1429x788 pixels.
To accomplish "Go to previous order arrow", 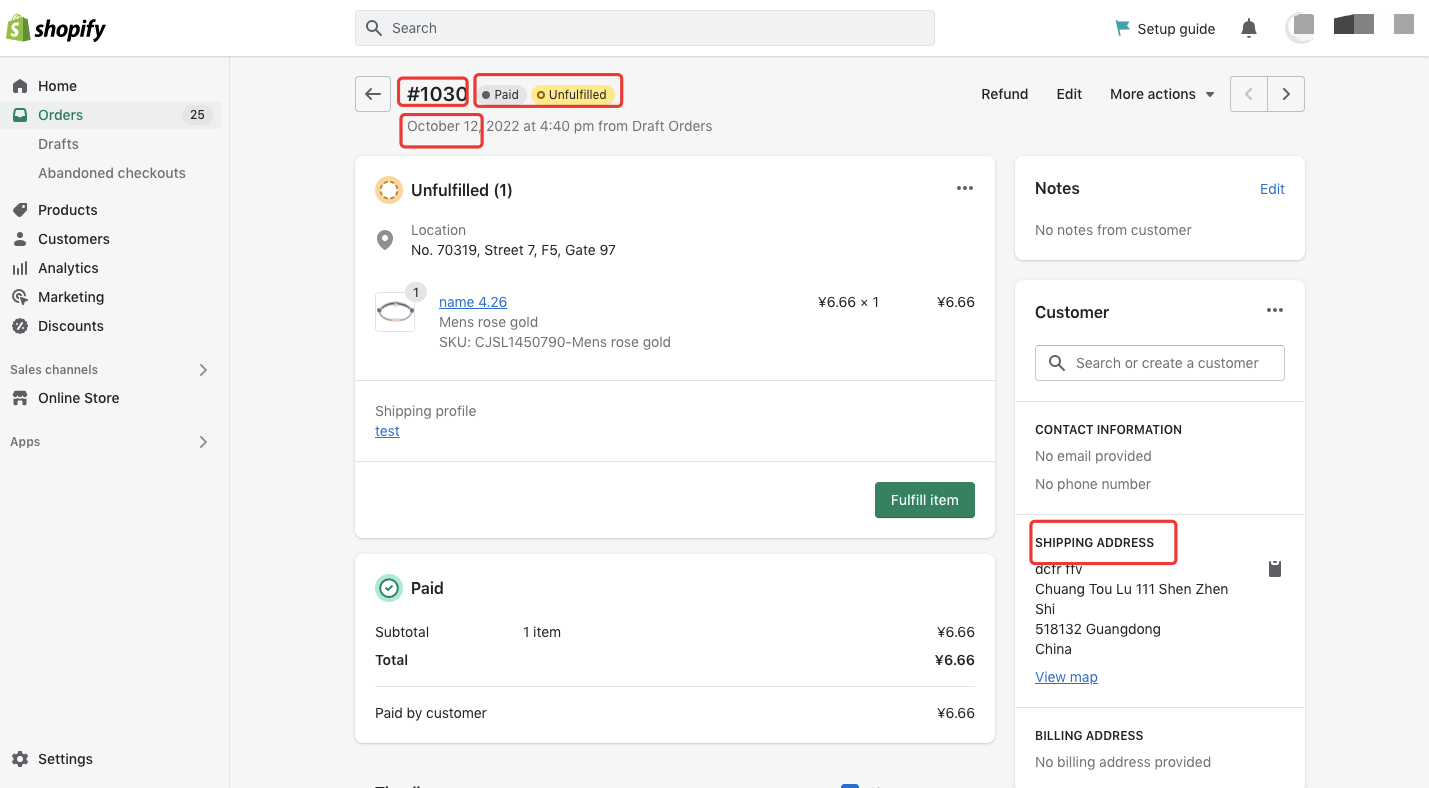I will (1248, 94).
